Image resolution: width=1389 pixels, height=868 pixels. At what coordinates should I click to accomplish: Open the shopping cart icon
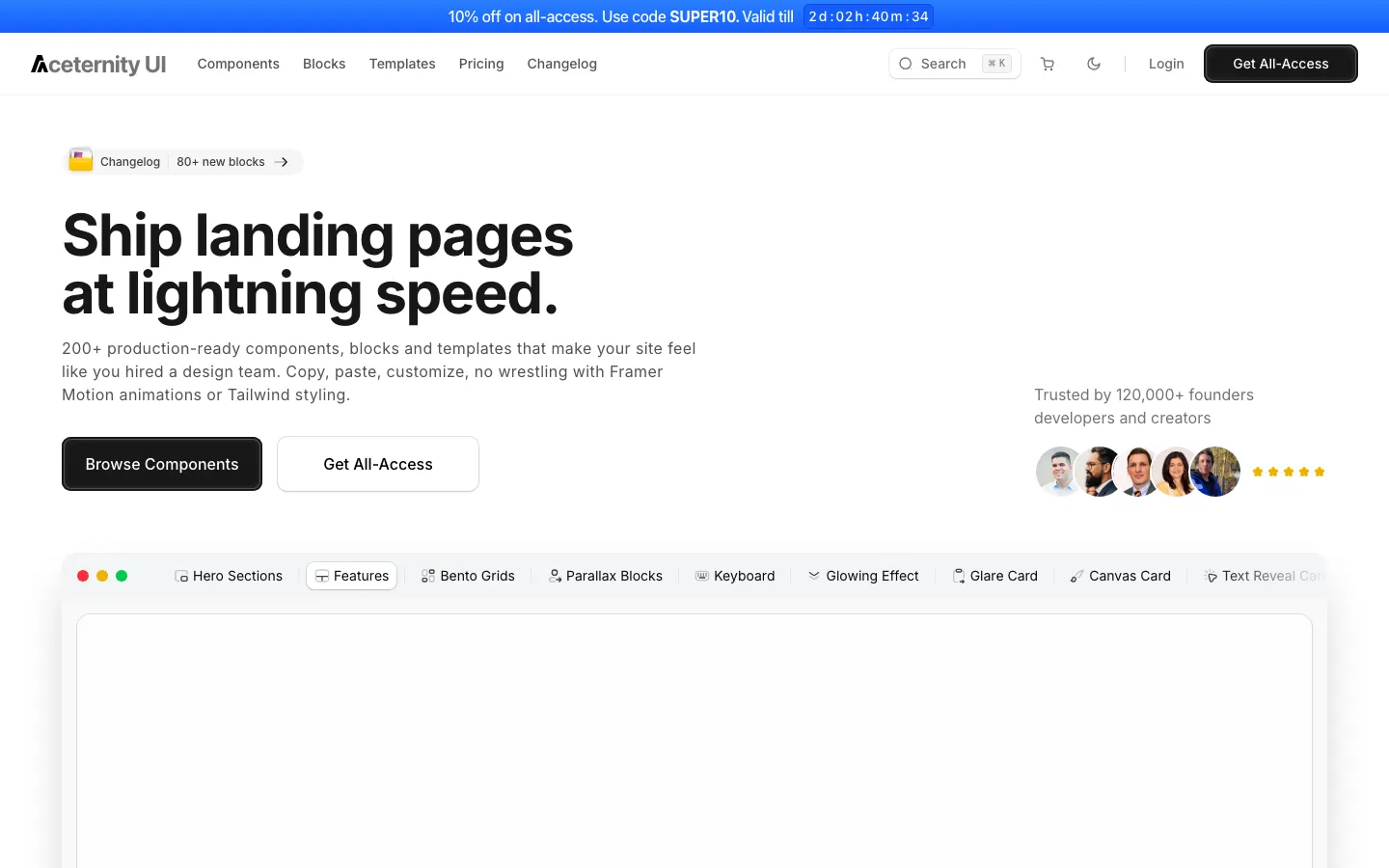pos(1048,64)
